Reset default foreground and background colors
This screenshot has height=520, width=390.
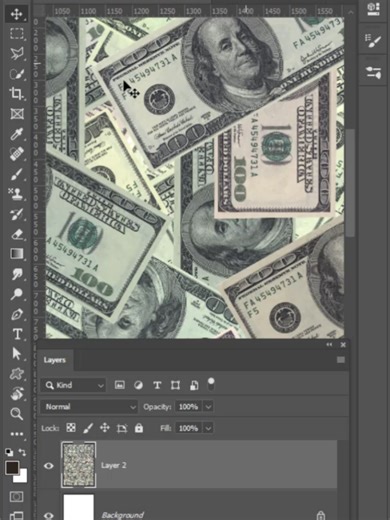(x=9, y=452)
